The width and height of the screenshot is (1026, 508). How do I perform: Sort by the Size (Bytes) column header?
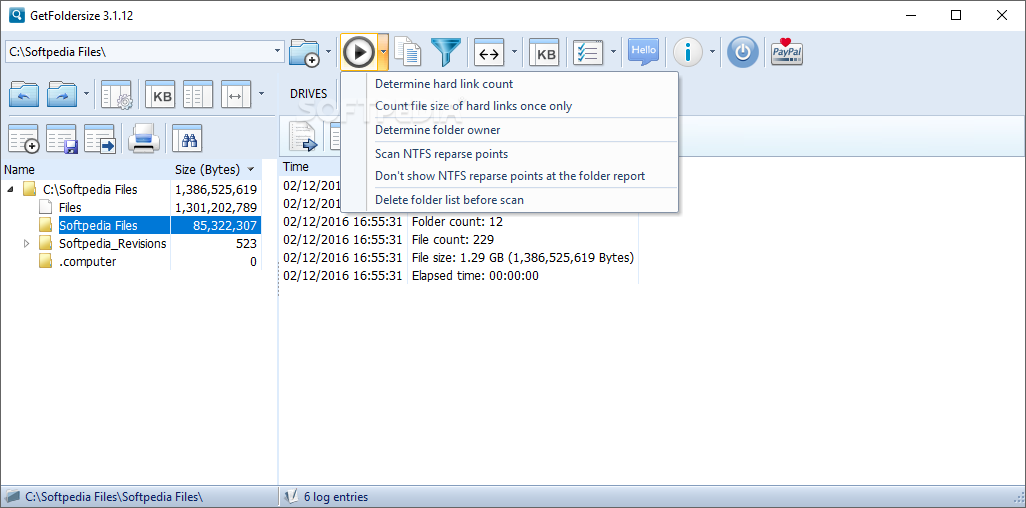pos(216,170)
